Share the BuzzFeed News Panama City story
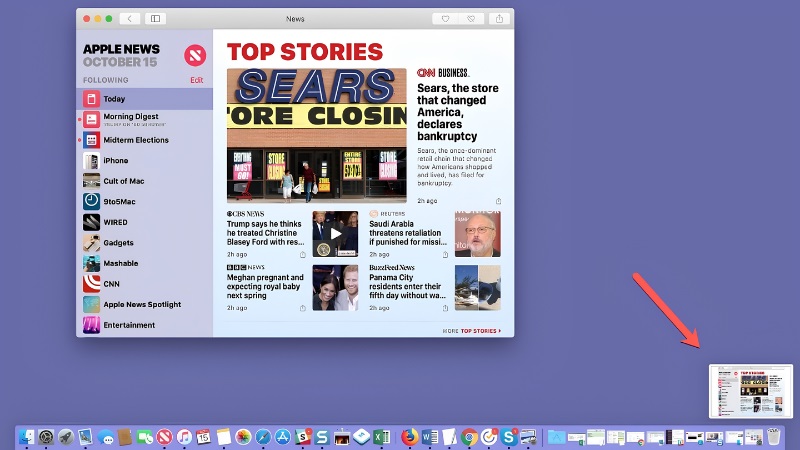 coord(445,308)
